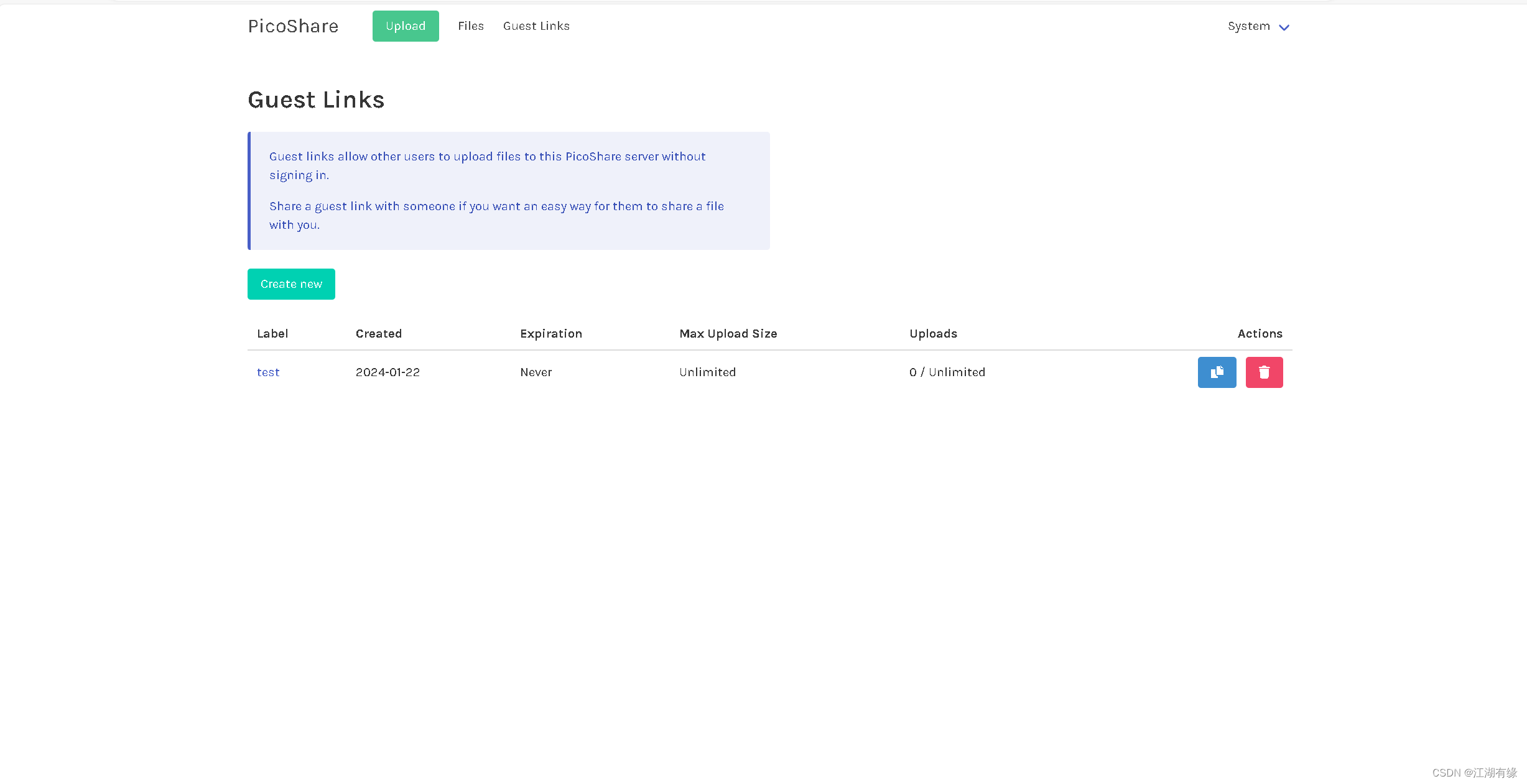Delete the test guest link
The image size is (1527, 784).
(x=1263, y=372)
